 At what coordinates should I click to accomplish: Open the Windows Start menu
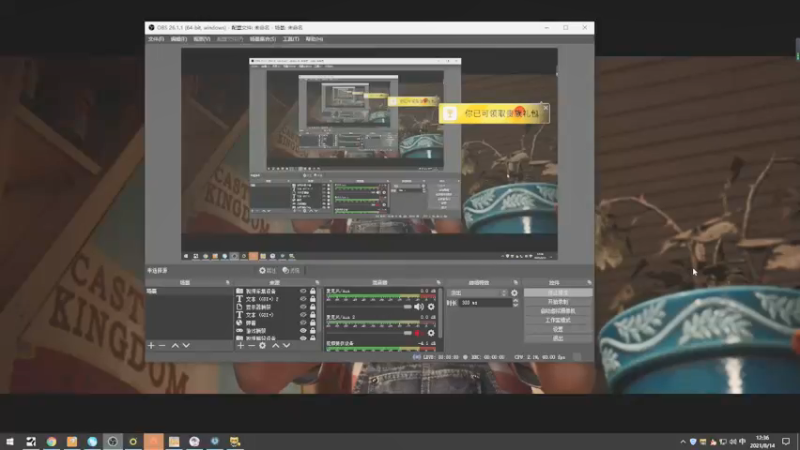(x=10, y=441)
